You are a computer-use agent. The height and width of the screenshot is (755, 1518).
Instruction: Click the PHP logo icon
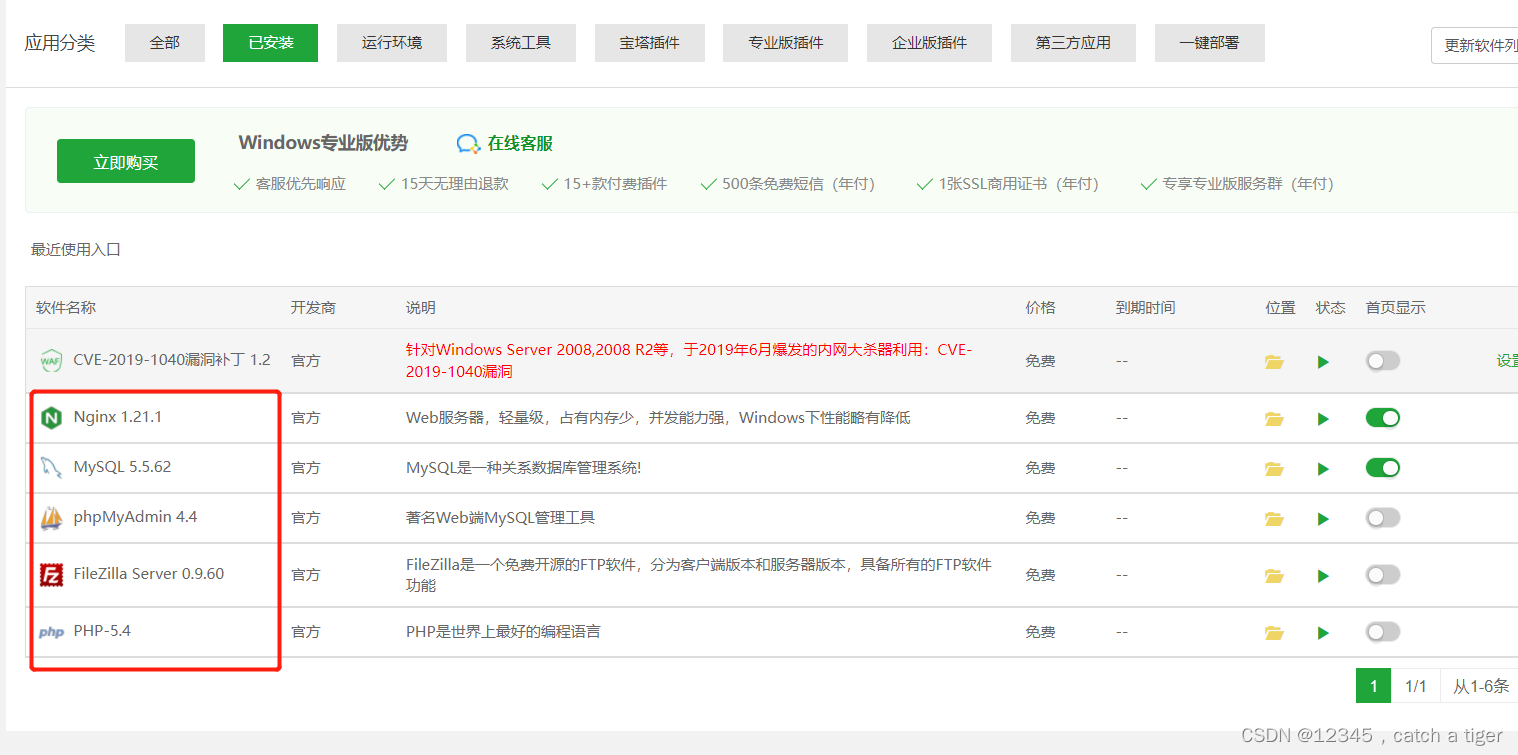pos(51,632)
